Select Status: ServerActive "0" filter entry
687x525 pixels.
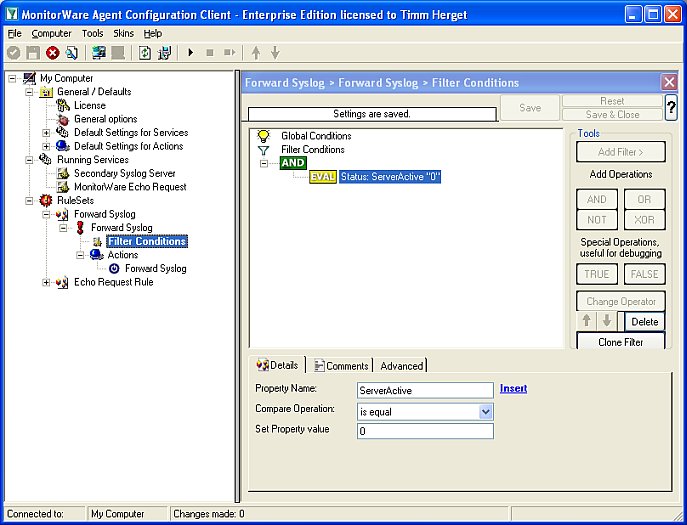click(x=390, y=177)
